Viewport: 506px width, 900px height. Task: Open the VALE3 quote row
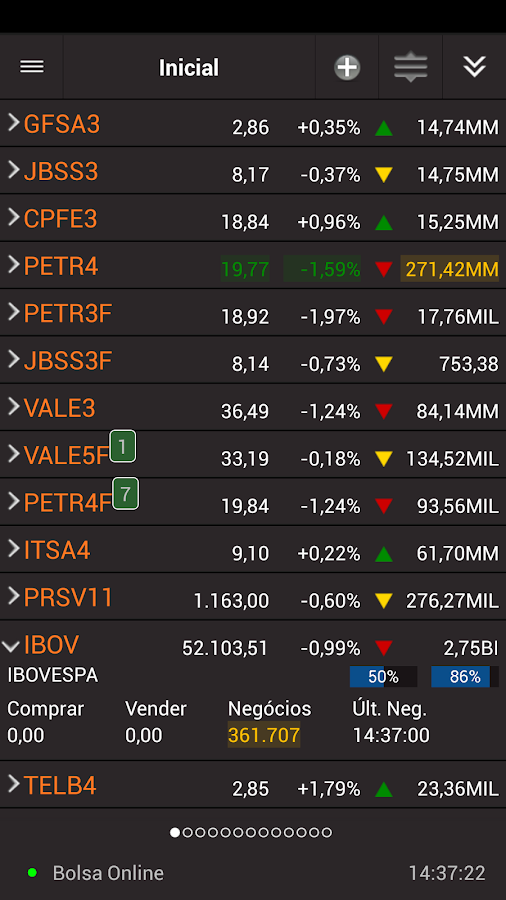253,407
